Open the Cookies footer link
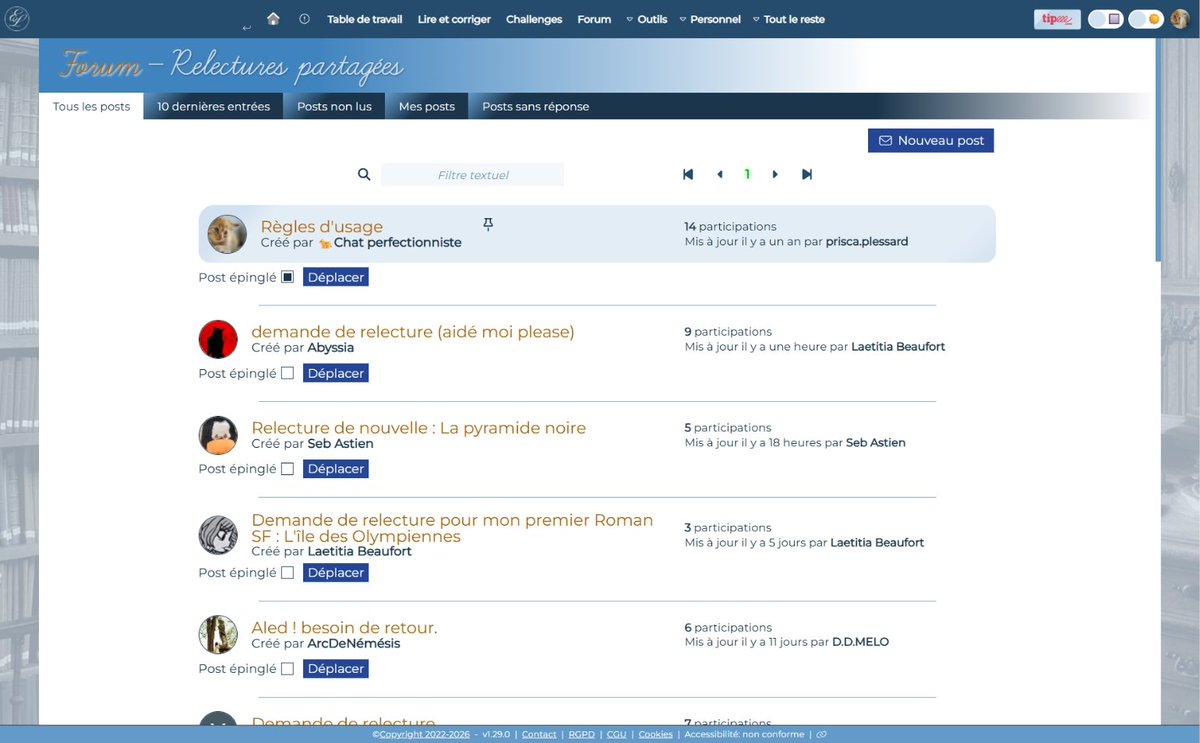The height and width of the screenshot is (743, 1200). click(x=656, y=734)
